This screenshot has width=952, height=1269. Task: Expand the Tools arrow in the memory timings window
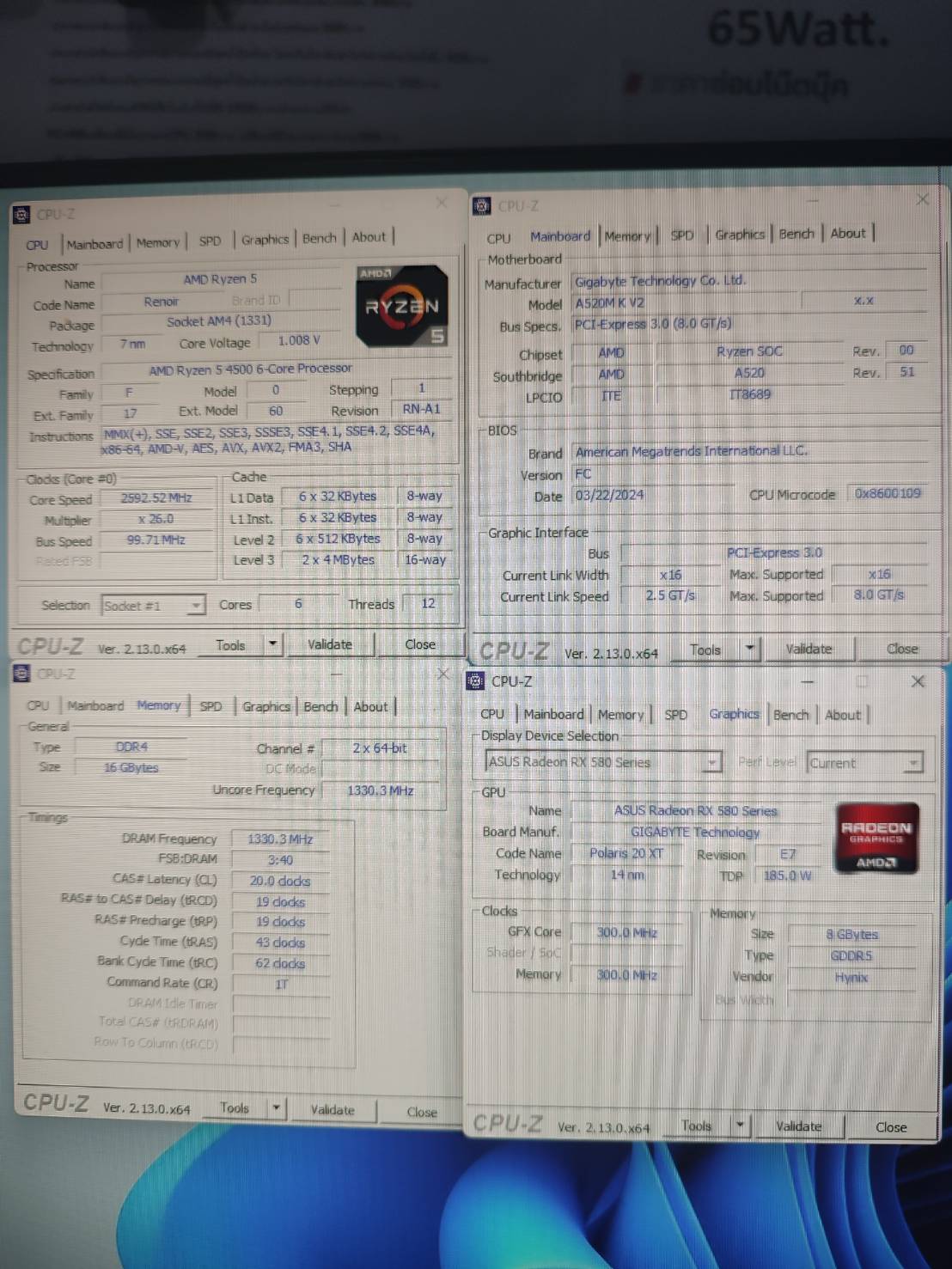click(276, 1108)
